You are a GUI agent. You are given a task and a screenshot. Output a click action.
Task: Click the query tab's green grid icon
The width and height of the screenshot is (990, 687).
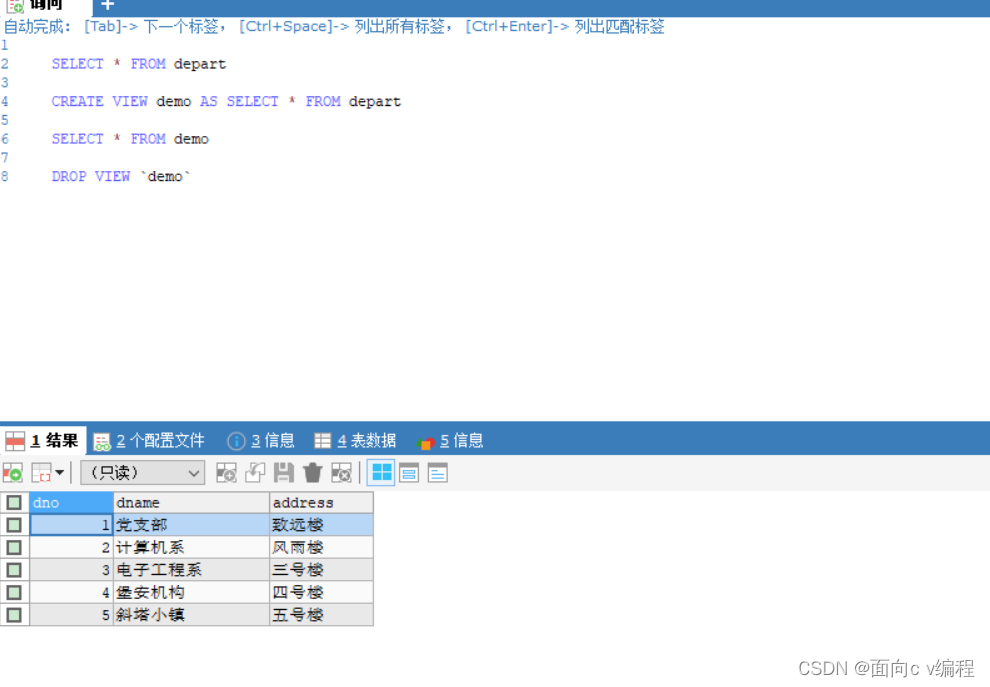14,6
